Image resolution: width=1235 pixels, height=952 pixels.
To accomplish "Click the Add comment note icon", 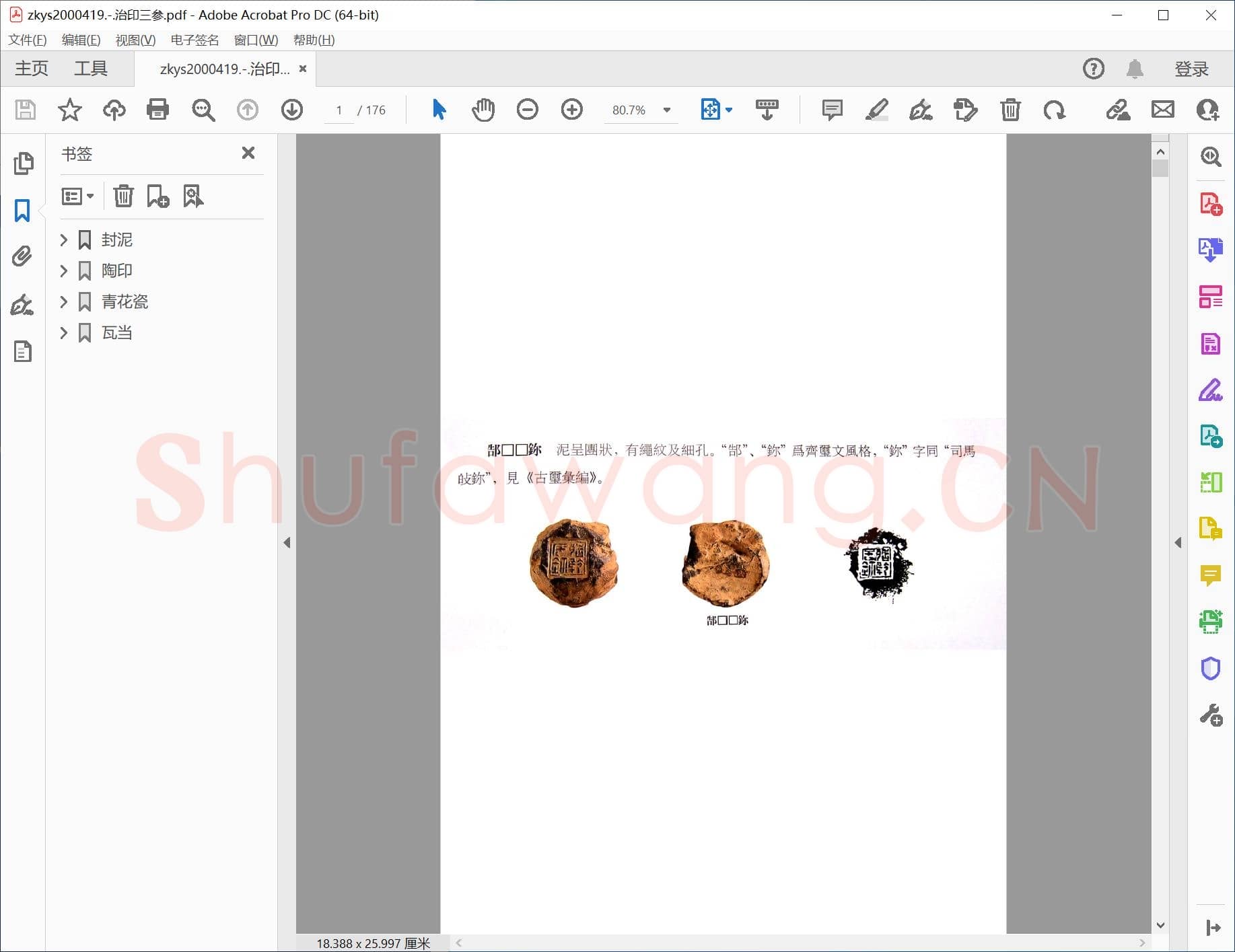I will [832, 110].
